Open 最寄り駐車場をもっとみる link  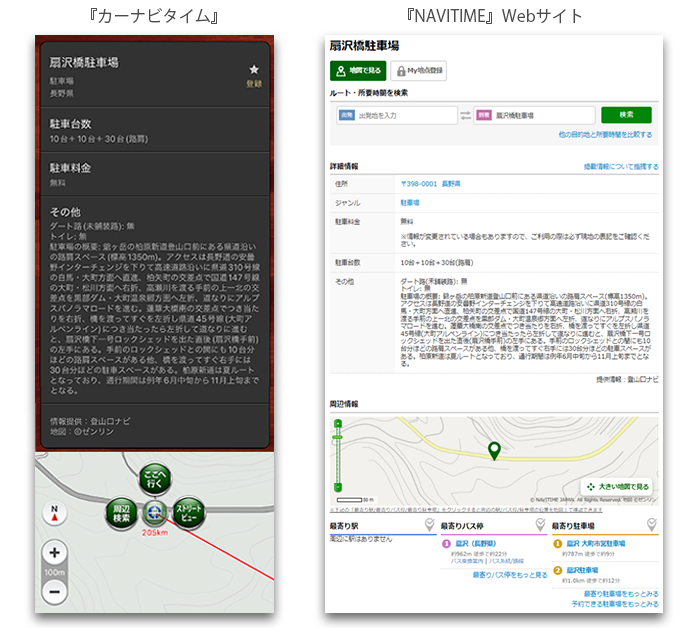tap(621, 594)
